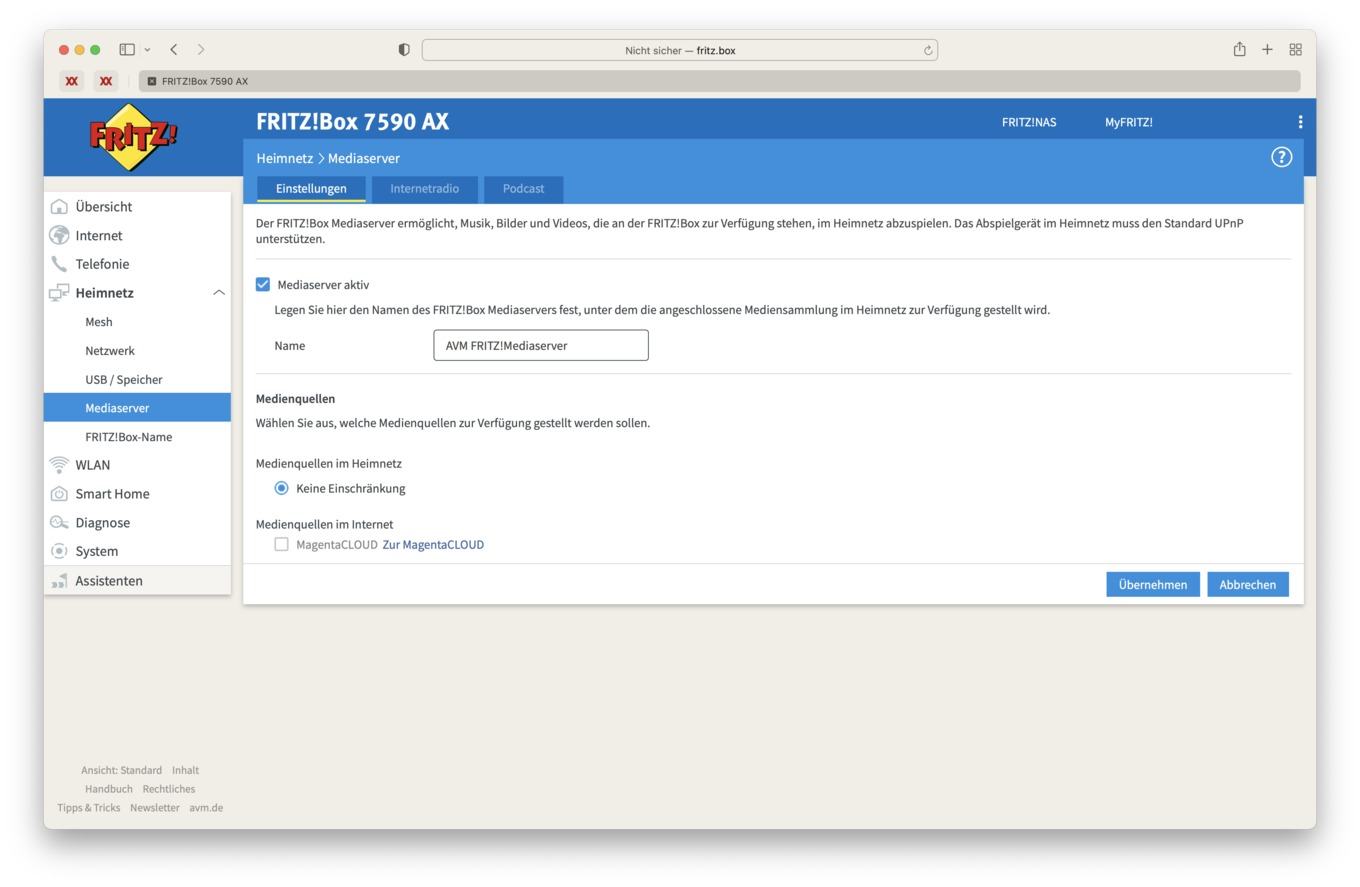
Task: Open FRITZ!Box-Name submenu item
Action: (129, 437)
